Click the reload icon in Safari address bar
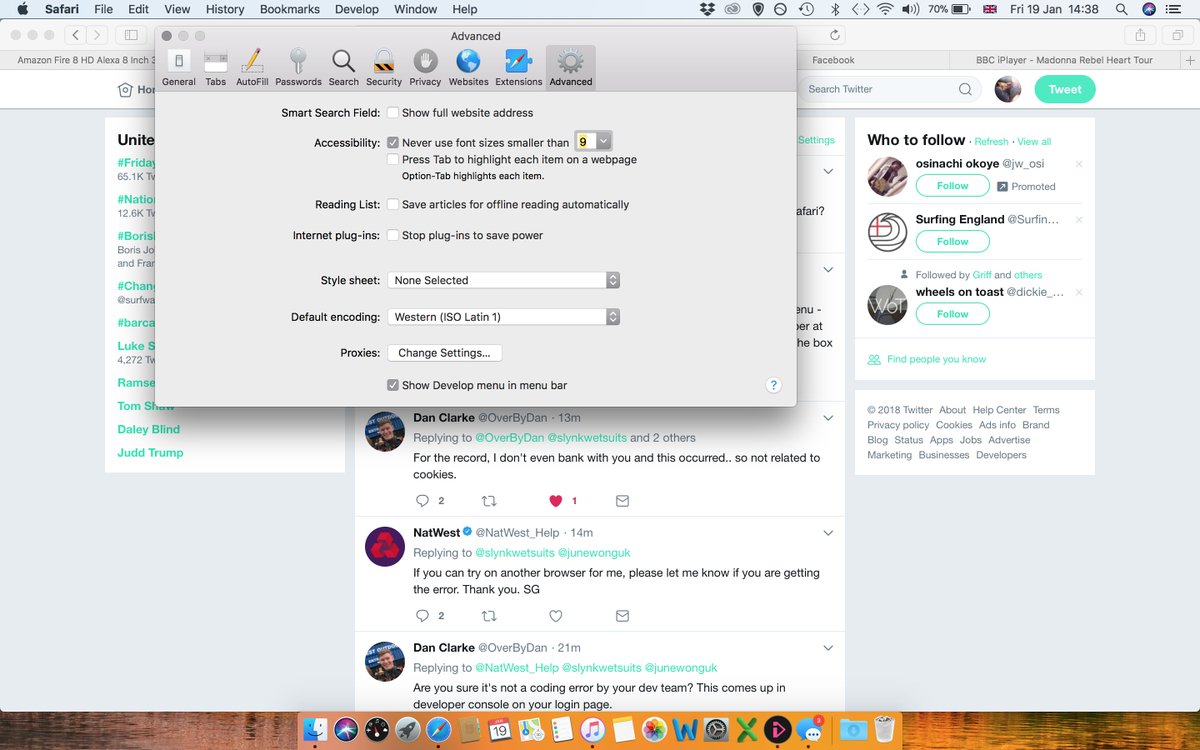This screenshot has width=1200, height=750. [x=835, y=35]
